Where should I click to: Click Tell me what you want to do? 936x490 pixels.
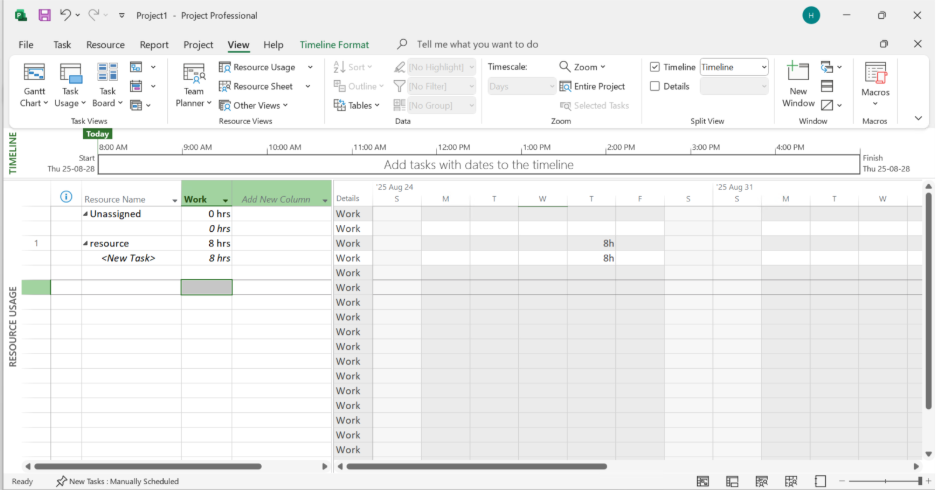pyautogui.click(x=477, y=44)
